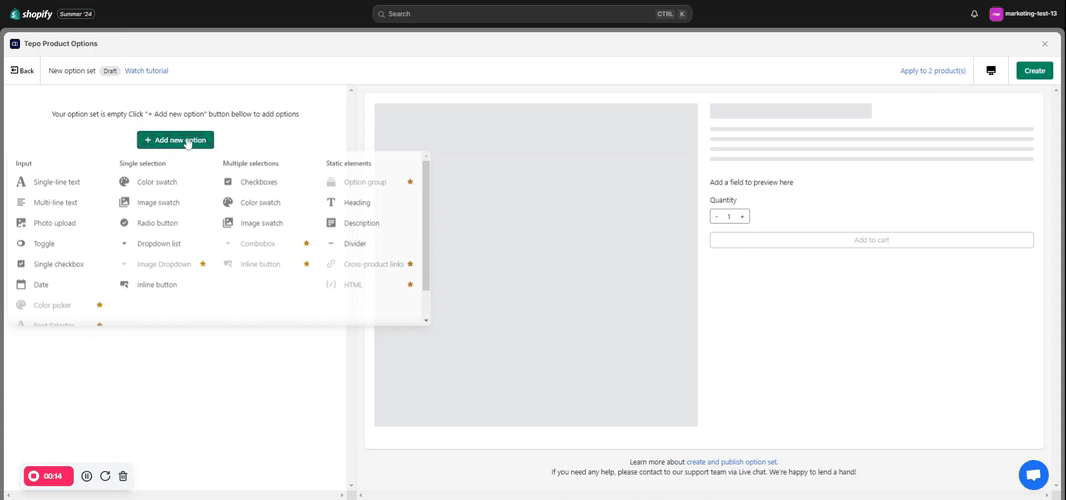
Task: Add a Heading static element
Action: 348,203
